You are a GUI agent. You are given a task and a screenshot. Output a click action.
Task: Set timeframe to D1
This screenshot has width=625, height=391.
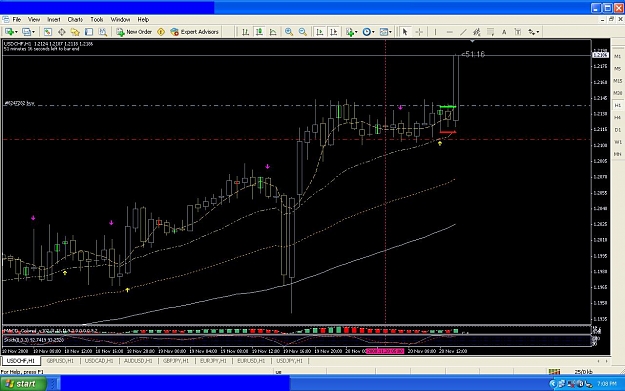[x=617, y=130]
